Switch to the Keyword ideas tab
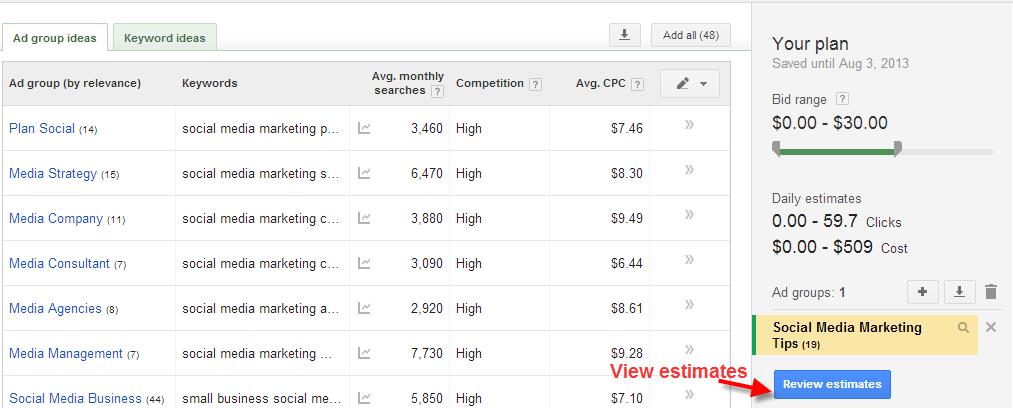Viewport: 1013px width, 408px height. [165, 37]
